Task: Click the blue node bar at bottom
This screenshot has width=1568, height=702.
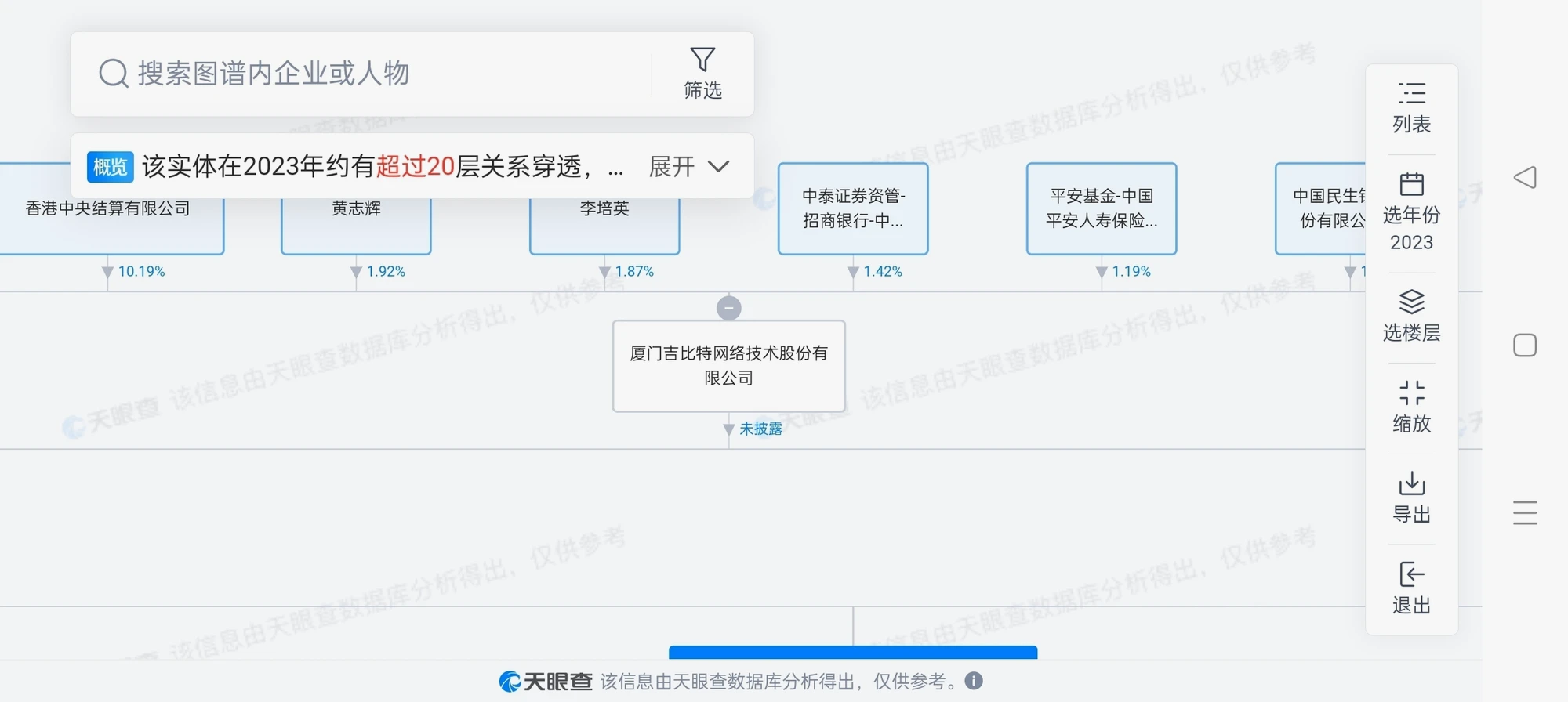Action: pyautogui.click(x=853, y=653)
